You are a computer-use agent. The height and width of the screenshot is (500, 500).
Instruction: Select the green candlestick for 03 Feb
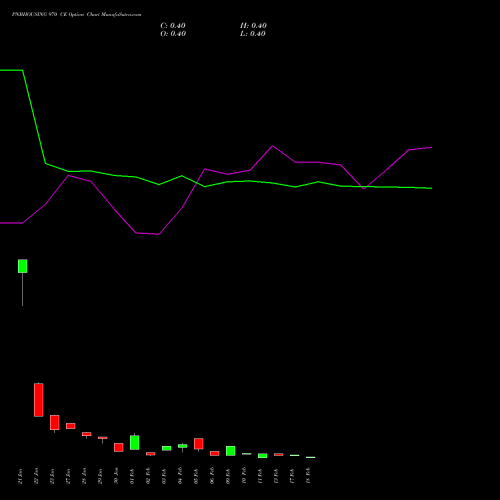[167, 448]
